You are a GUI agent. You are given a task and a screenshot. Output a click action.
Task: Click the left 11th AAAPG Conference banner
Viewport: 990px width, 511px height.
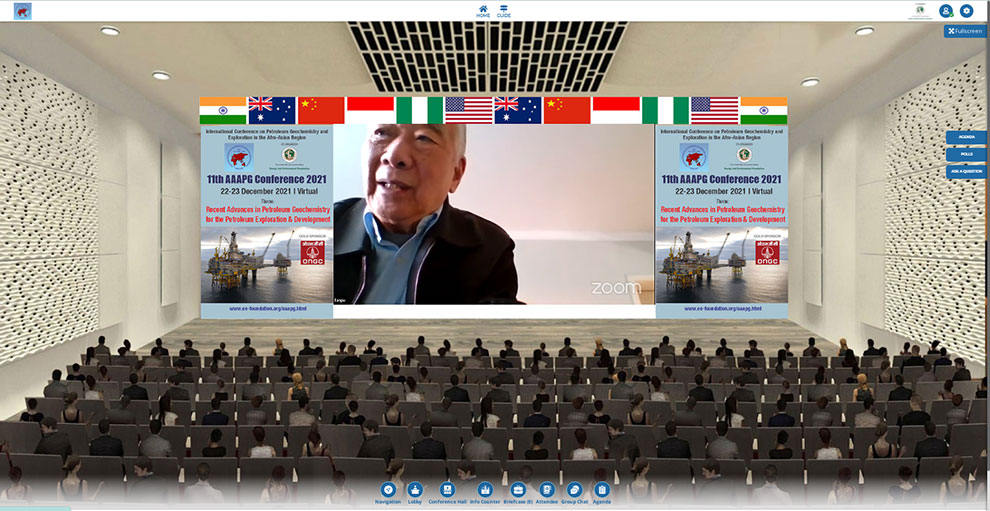pos(266,221)
